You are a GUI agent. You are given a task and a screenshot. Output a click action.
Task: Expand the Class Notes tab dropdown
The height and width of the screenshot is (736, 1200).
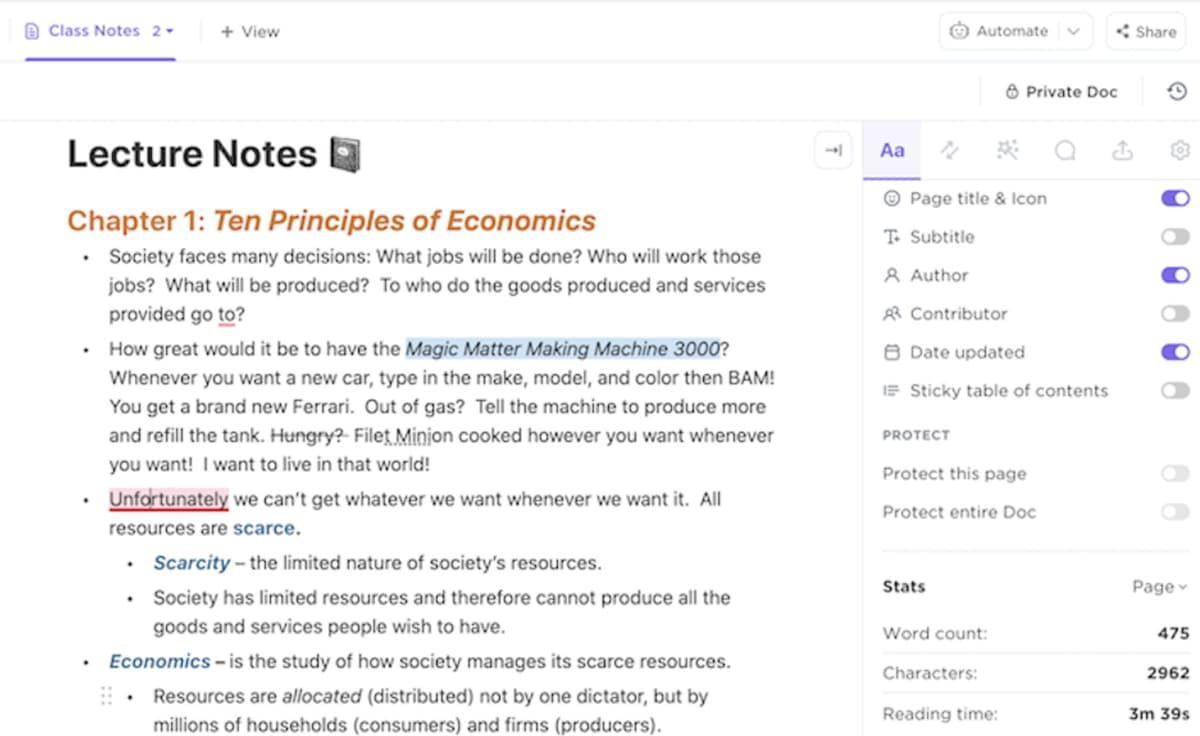163,31
